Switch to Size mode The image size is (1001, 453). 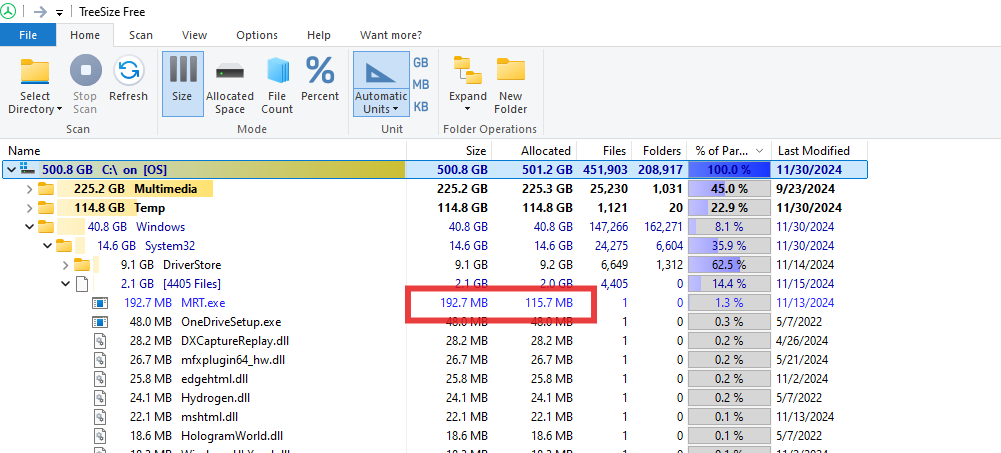click(182, 84)
